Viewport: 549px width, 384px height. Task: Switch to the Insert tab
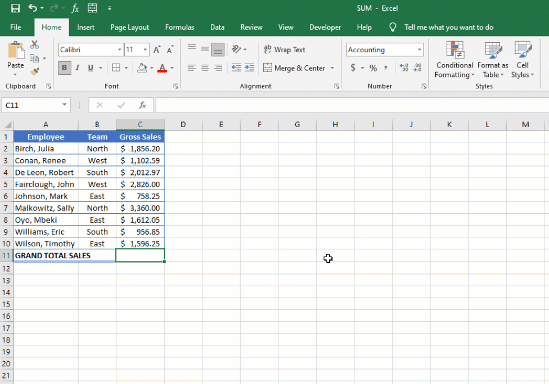[x=86, y=27]
